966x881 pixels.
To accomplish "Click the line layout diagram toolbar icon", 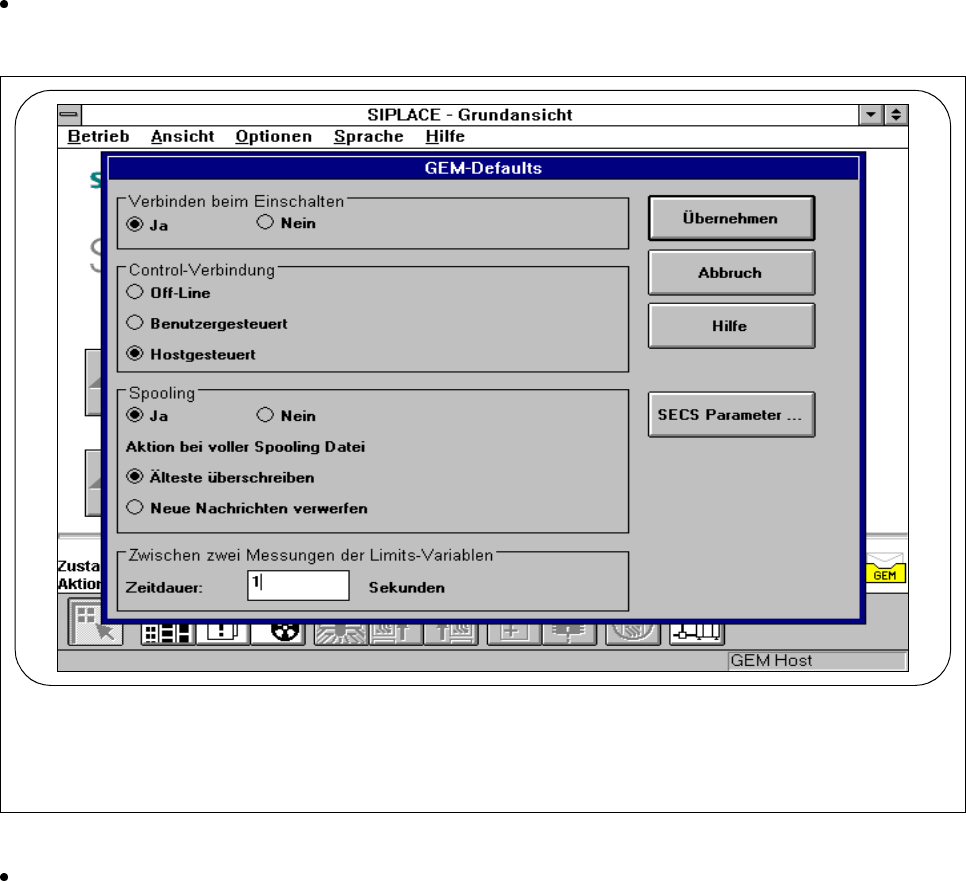I will [x=697, y=633].
